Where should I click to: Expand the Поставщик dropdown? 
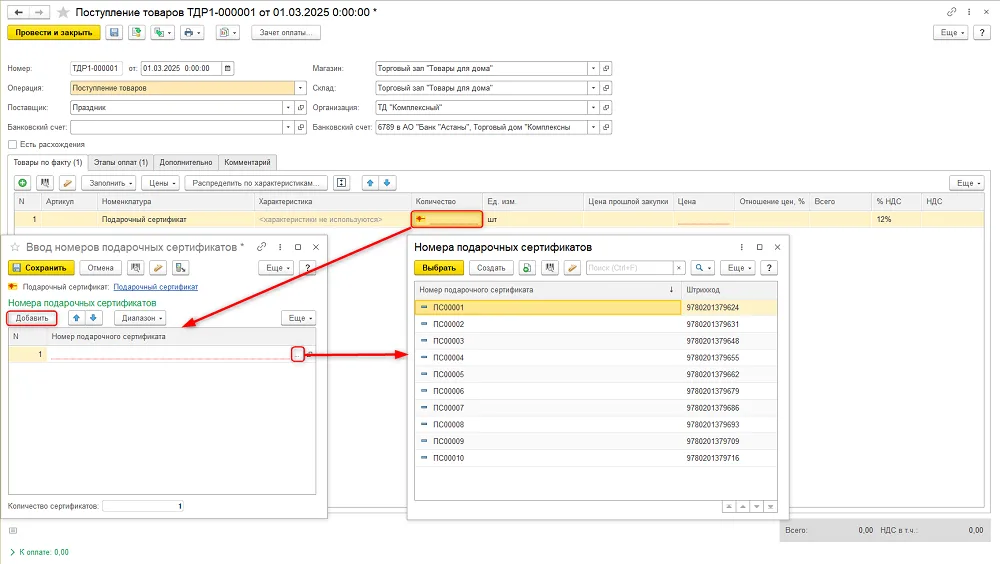(x=288, y=108)
